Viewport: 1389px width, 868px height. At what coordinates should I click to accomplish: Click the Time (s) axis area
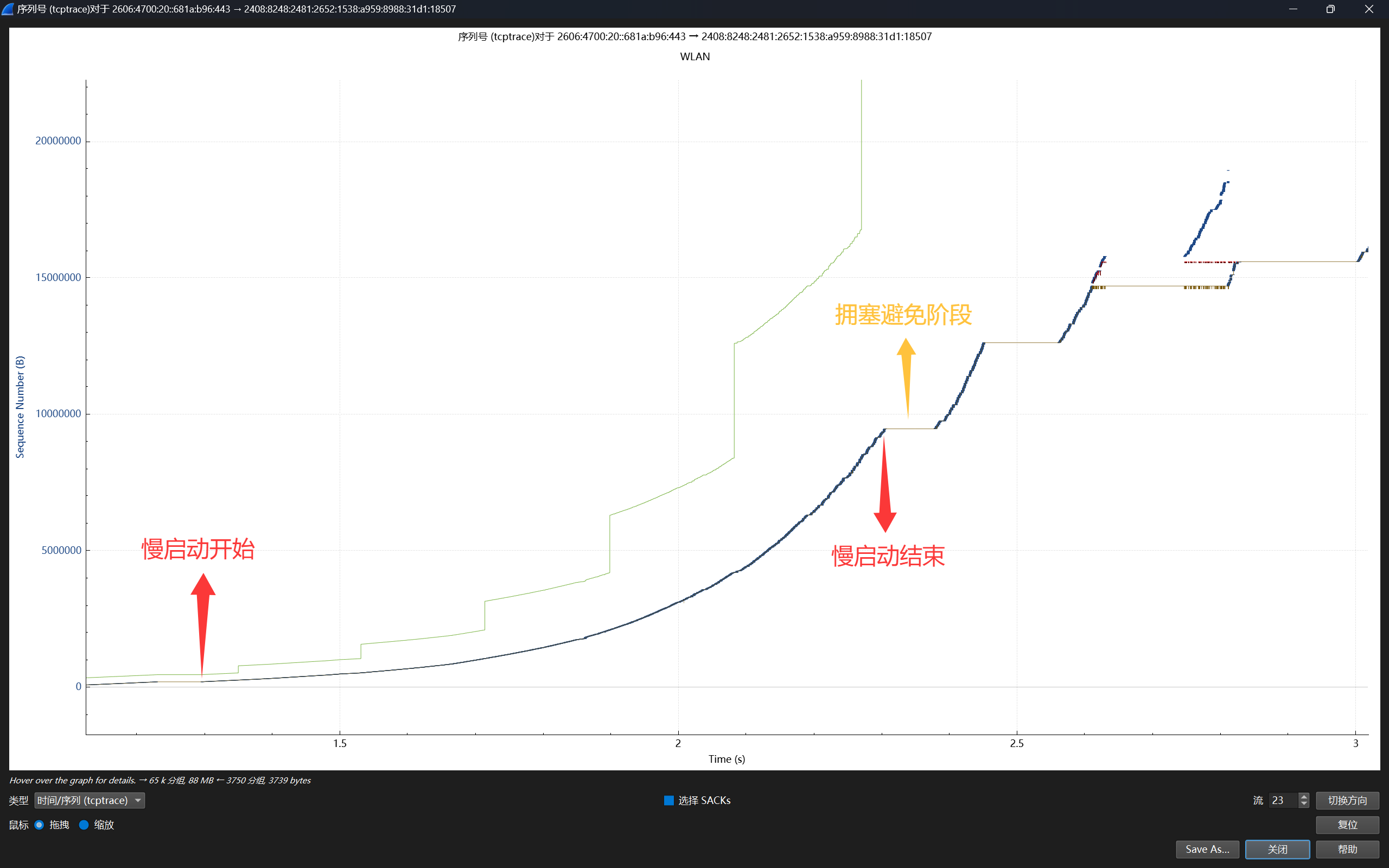click(x=725, y=758)
